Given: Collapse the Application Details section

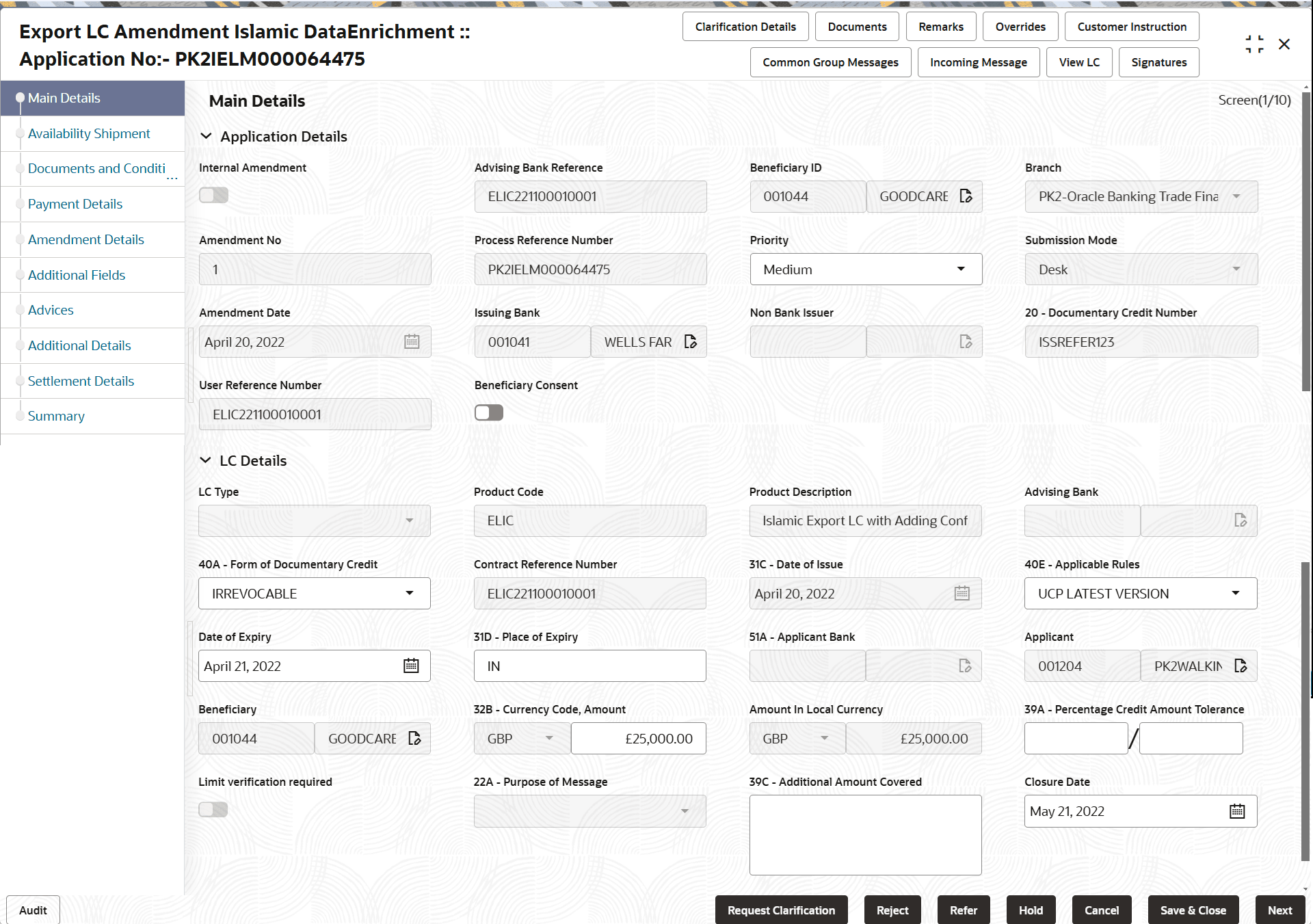Looking at the screenshot, I should coord(207,135).
